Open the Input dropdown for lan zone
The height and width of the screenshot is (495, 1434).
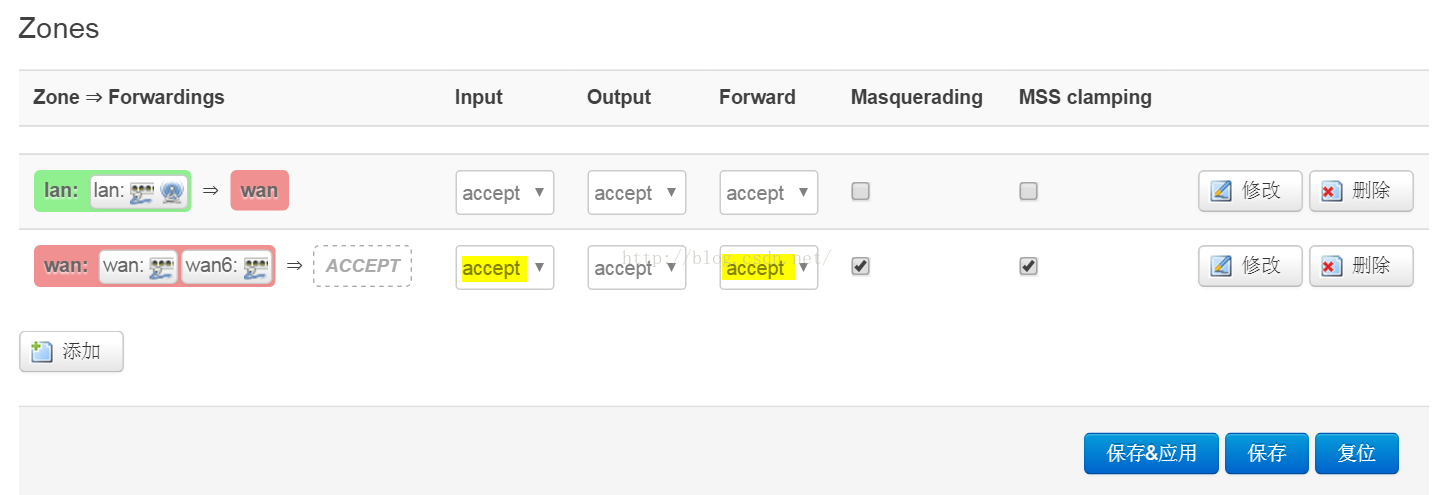pyautogui.click(x=505, y=192)
